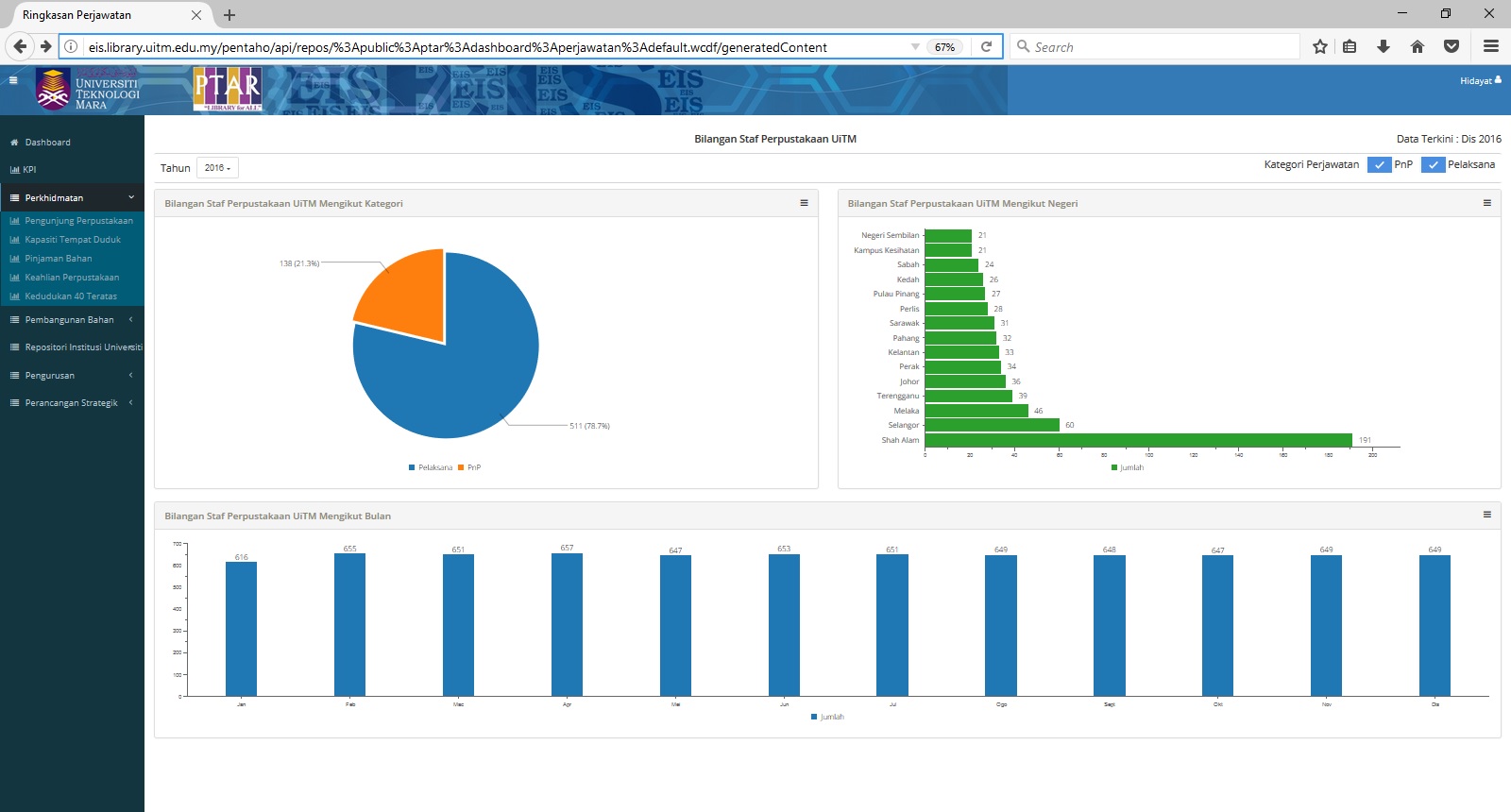1511x812 pixels.
Task: Click the Universiti Teknologi MARA logo
Action: [x=88, y=90]
